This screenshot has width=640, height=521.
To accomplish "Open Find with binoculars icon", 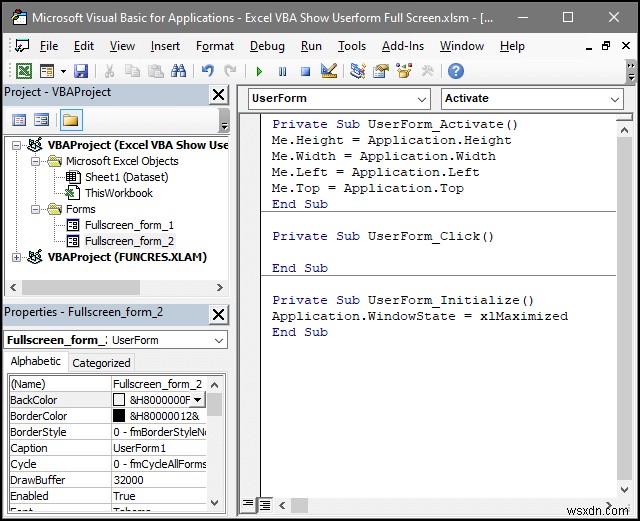I will tap(178, 71).
